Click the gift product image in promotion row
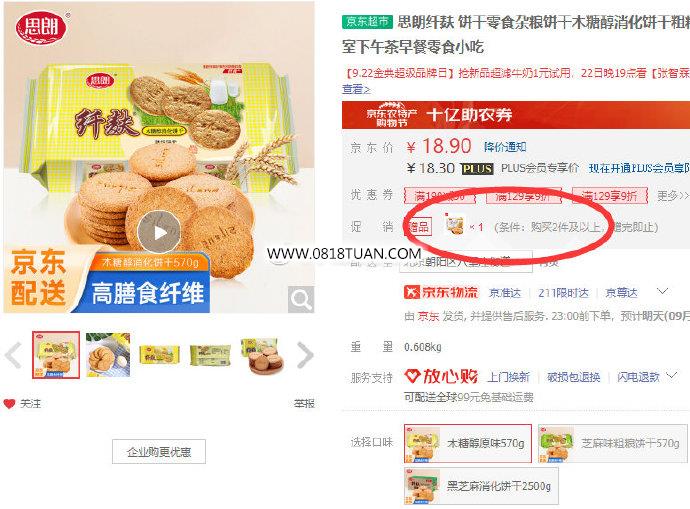 pos(455,226)
